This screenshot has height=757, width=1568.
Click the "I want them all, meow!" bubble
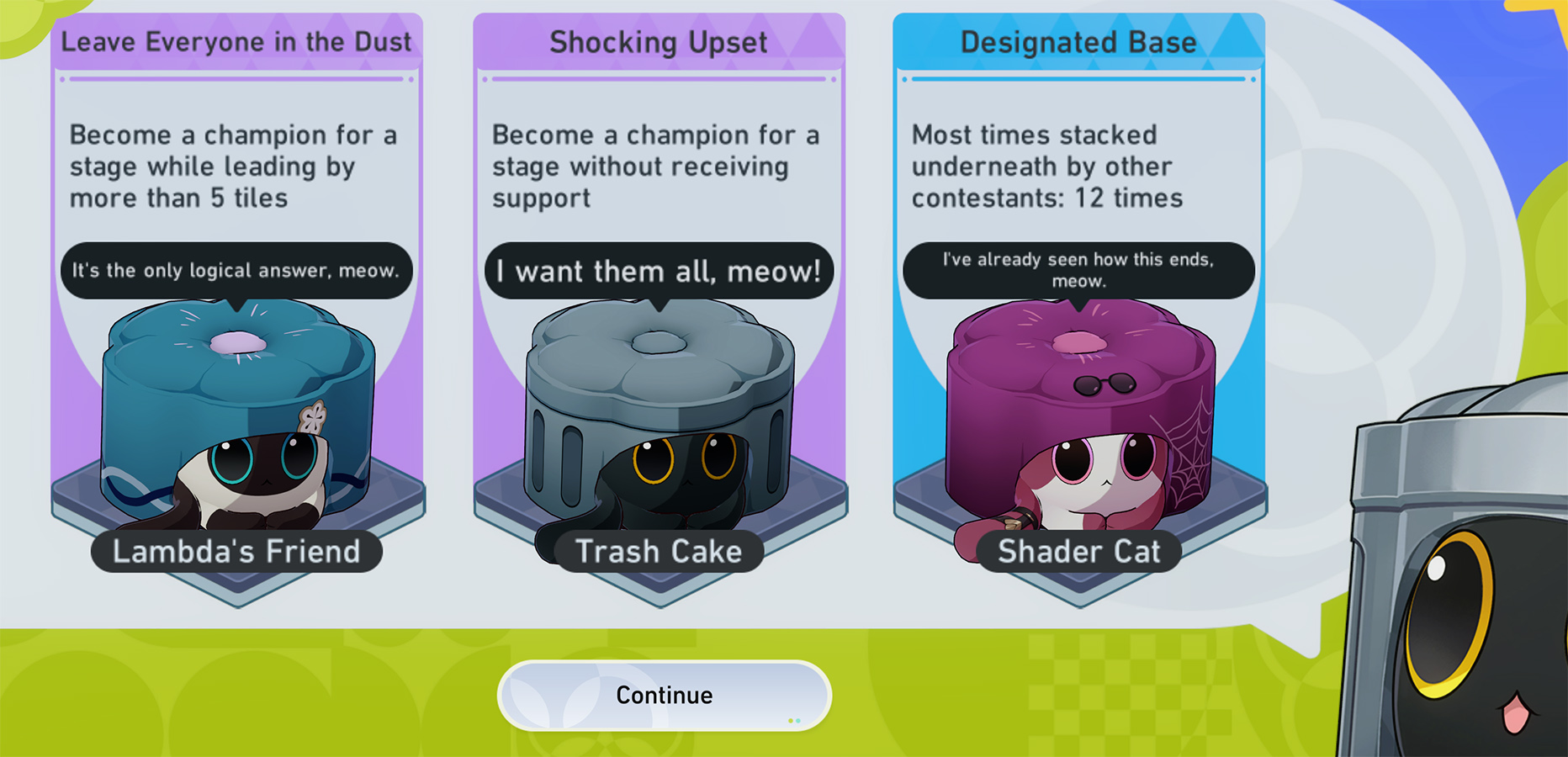[659, 271]
